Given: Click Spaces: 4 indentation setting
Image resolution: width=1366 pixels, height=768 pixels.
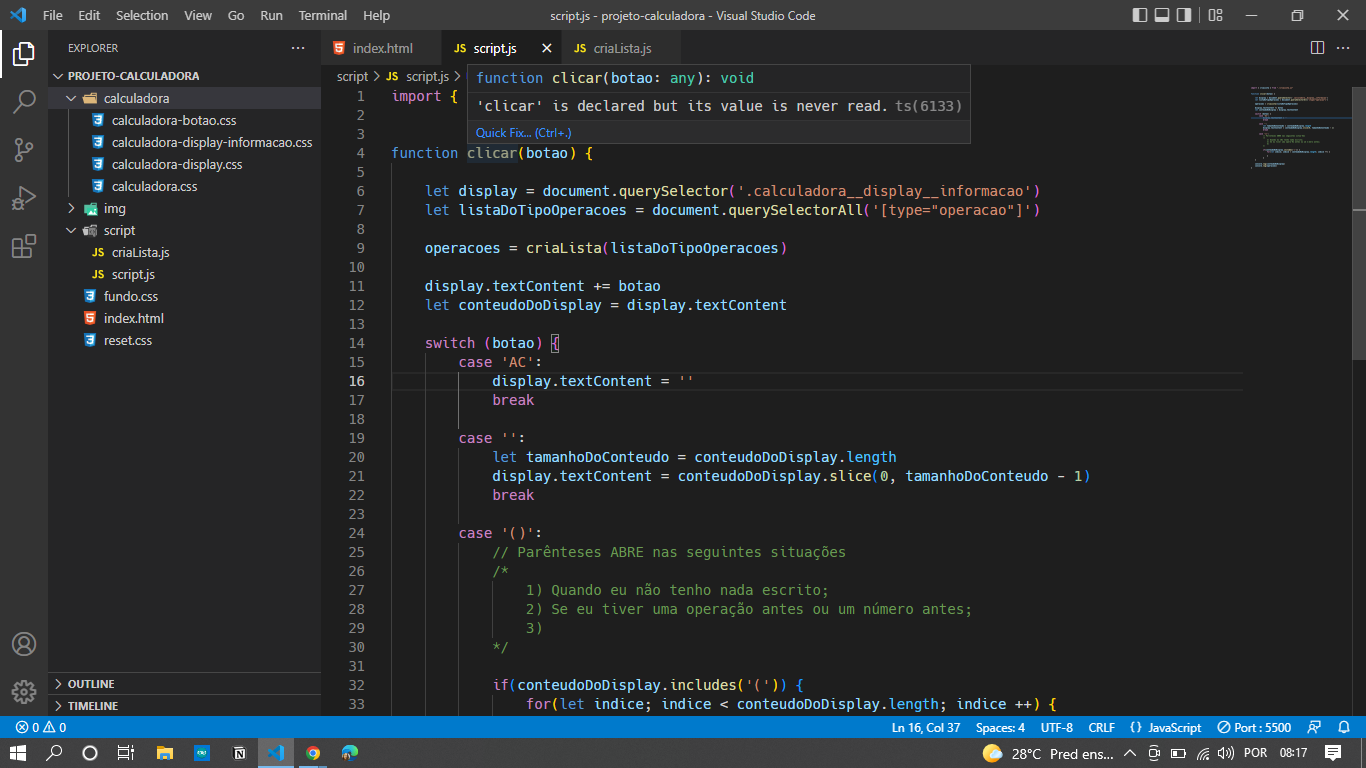Looking at the screenshot, I should click(1000, 727).
